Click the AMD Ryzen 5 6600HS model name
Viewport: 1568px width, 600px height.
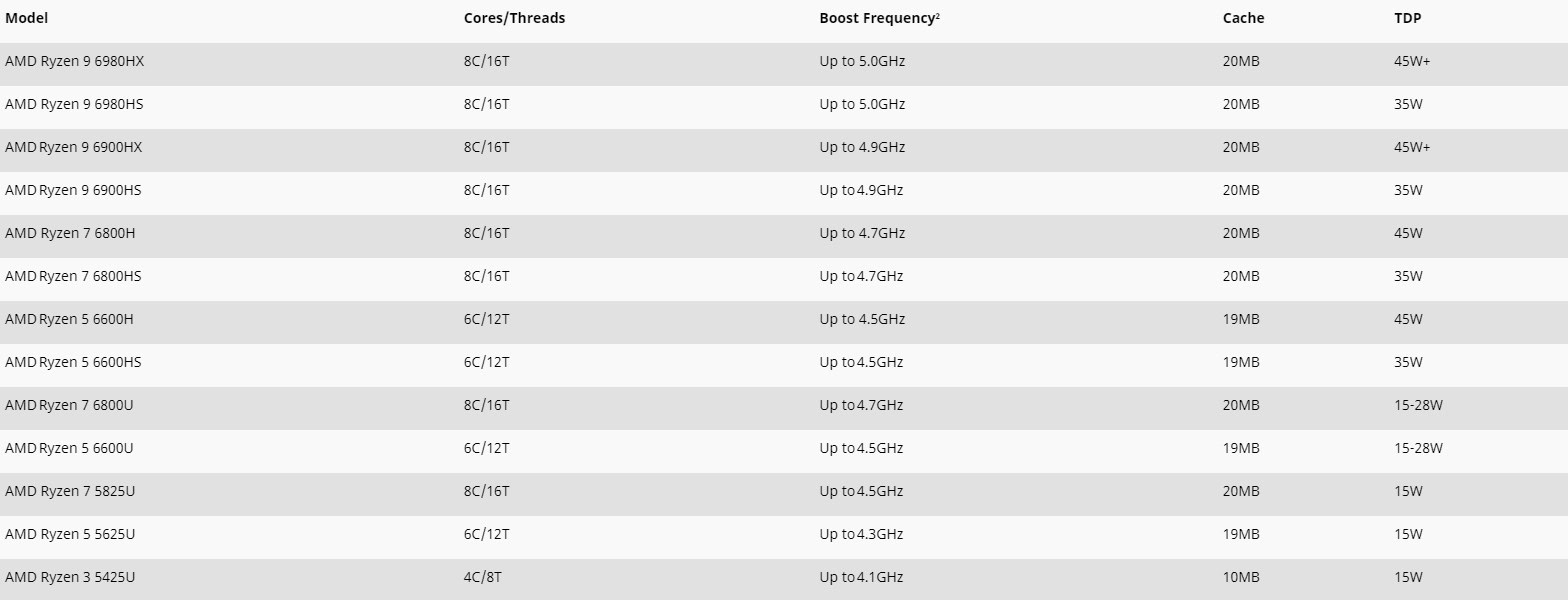point(73,362)
